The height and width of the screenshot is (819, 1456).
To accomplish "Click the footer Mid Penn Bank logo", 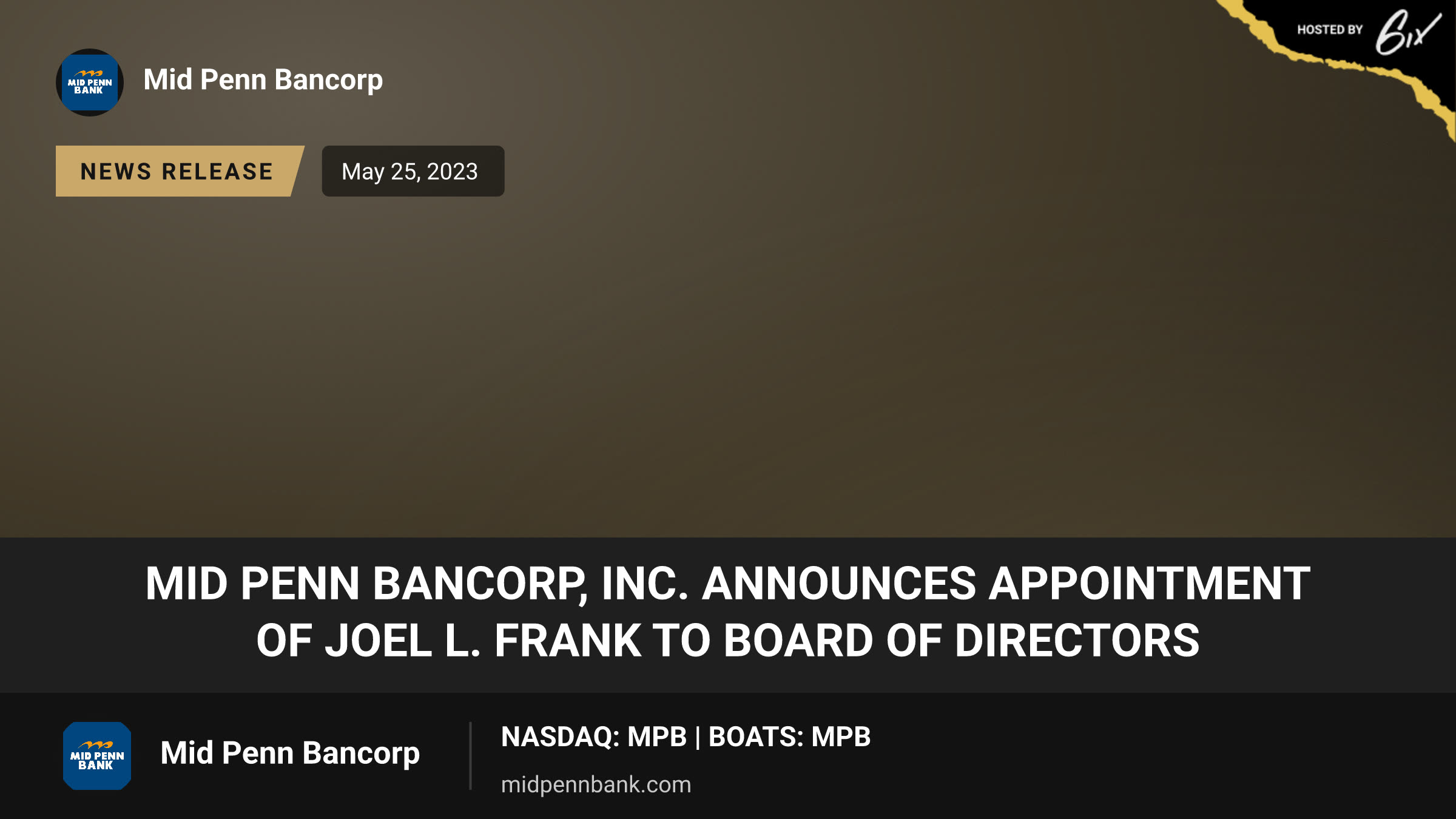I will [x=97, y=756].
